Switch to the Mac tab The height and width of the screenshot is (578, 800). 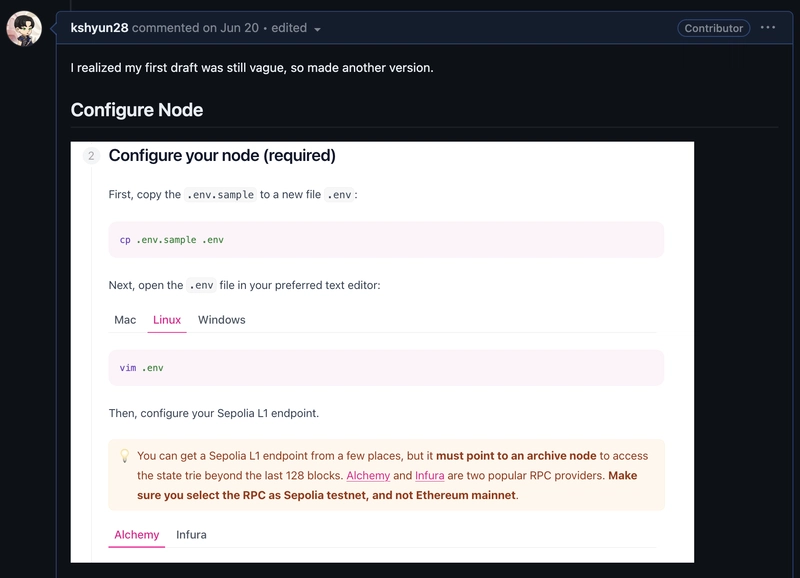tap(125, 320)
